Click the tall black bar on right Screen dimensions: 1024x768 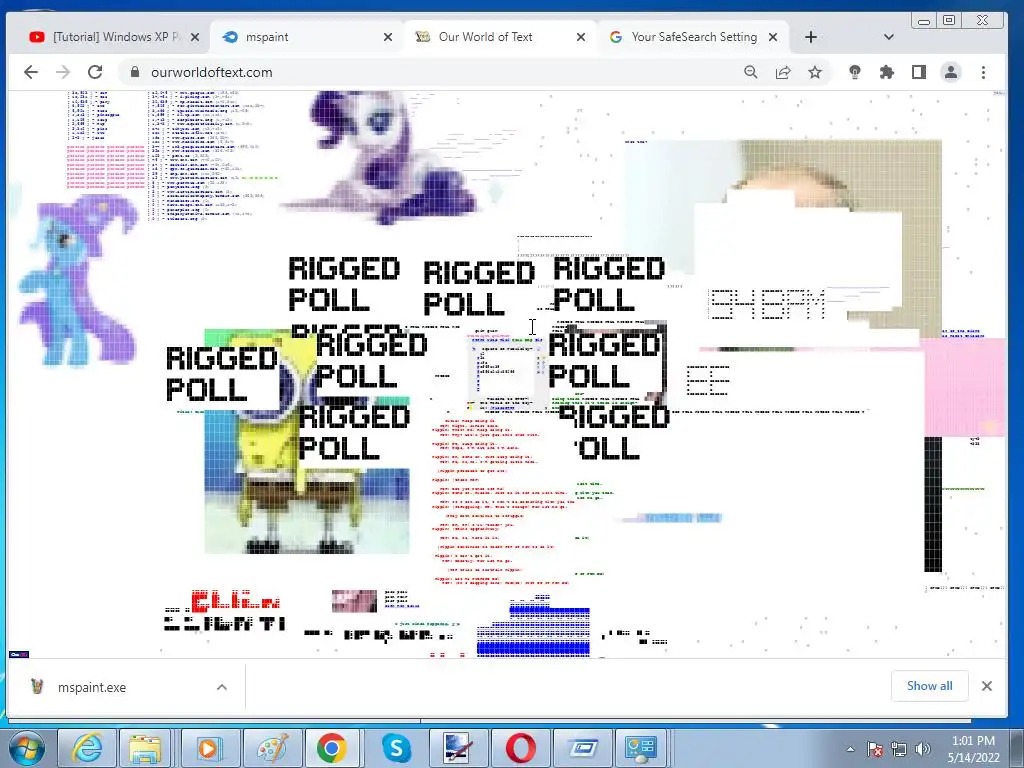click(x=933, y=504)
